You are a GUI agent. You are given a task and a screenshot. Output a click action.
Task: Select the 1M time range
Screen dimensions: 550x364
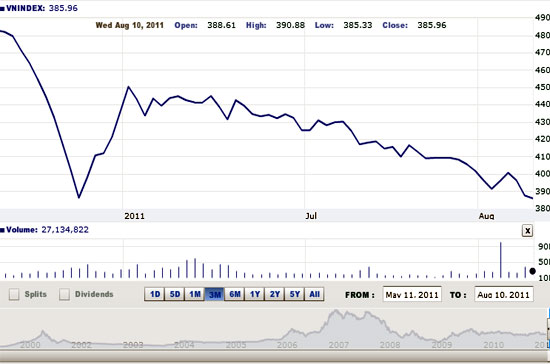pos(195,294)
